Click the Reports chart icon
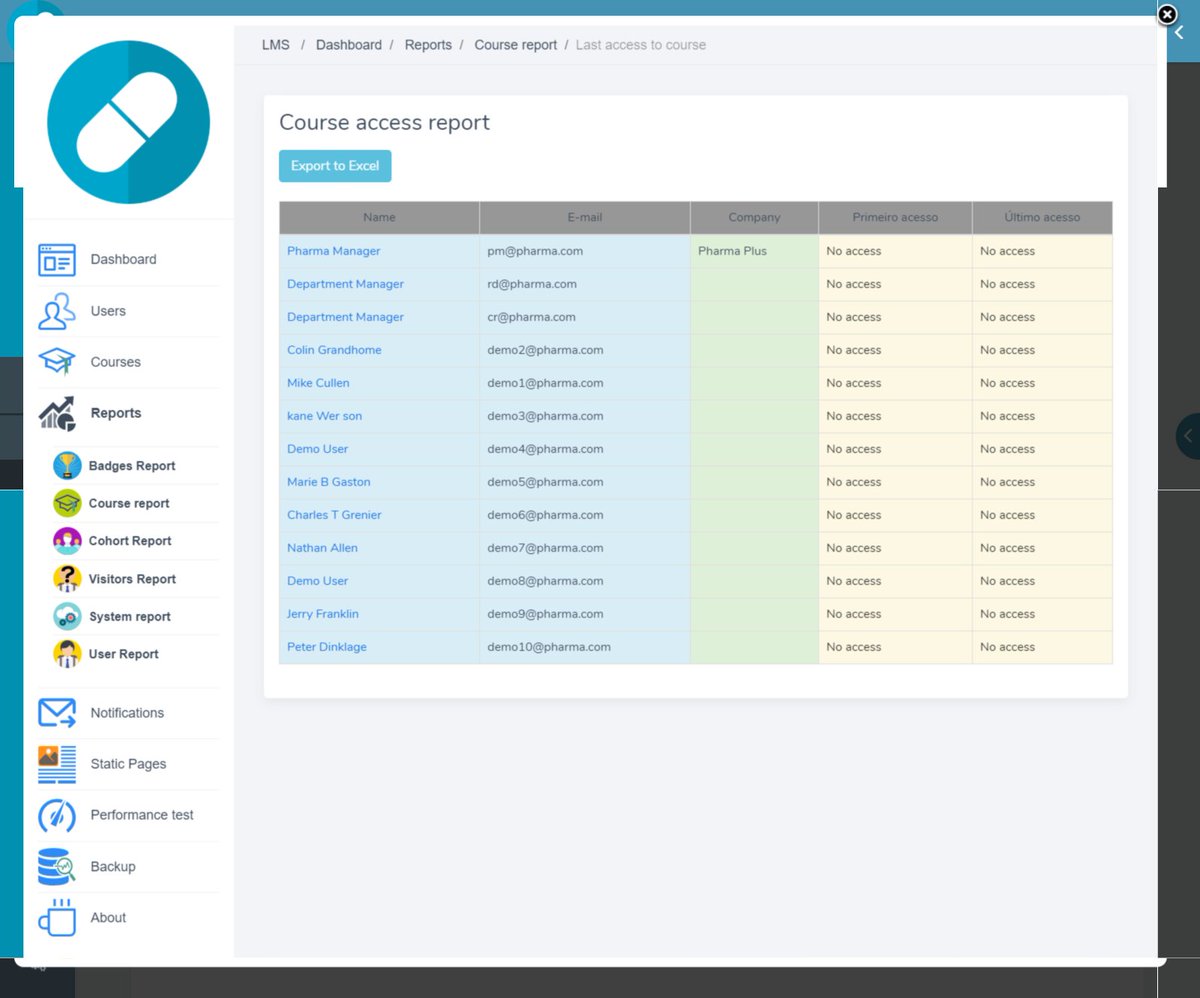This screenshot has width=1200, height=998. pyautogui.click(x=57, y=412)
